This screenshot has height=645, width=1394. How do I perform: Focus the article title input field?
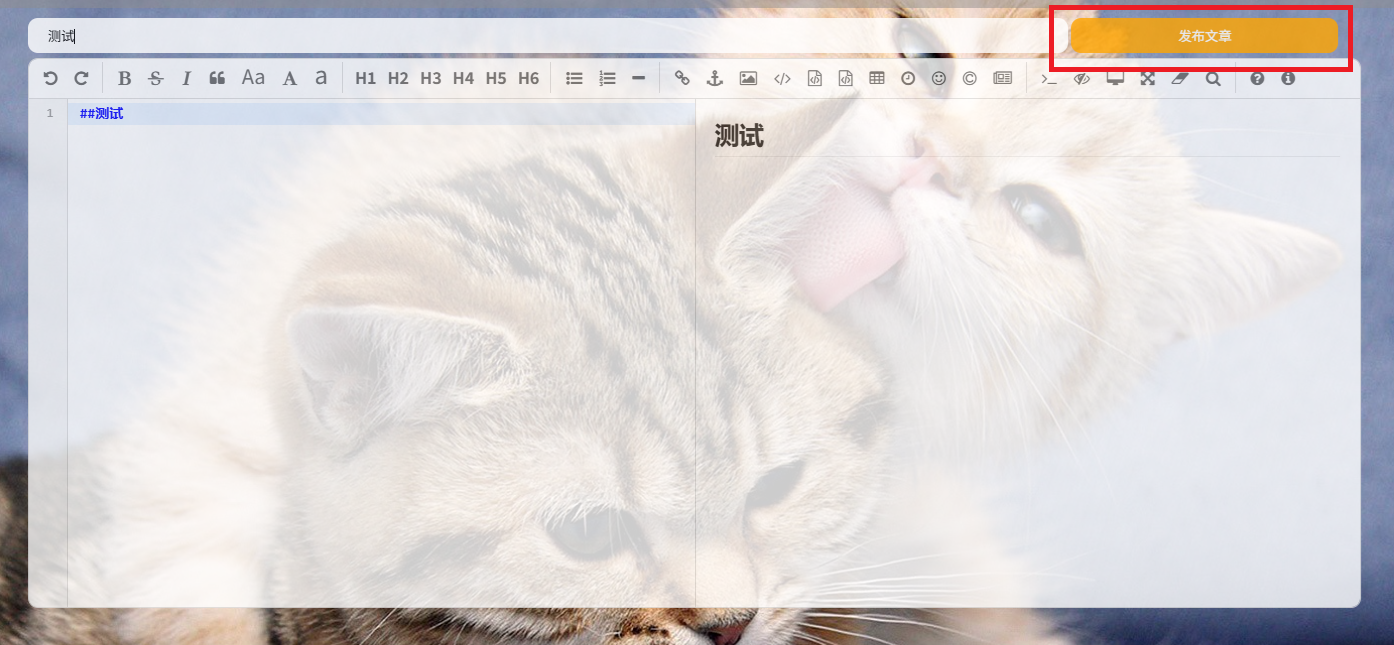point(547,36)
